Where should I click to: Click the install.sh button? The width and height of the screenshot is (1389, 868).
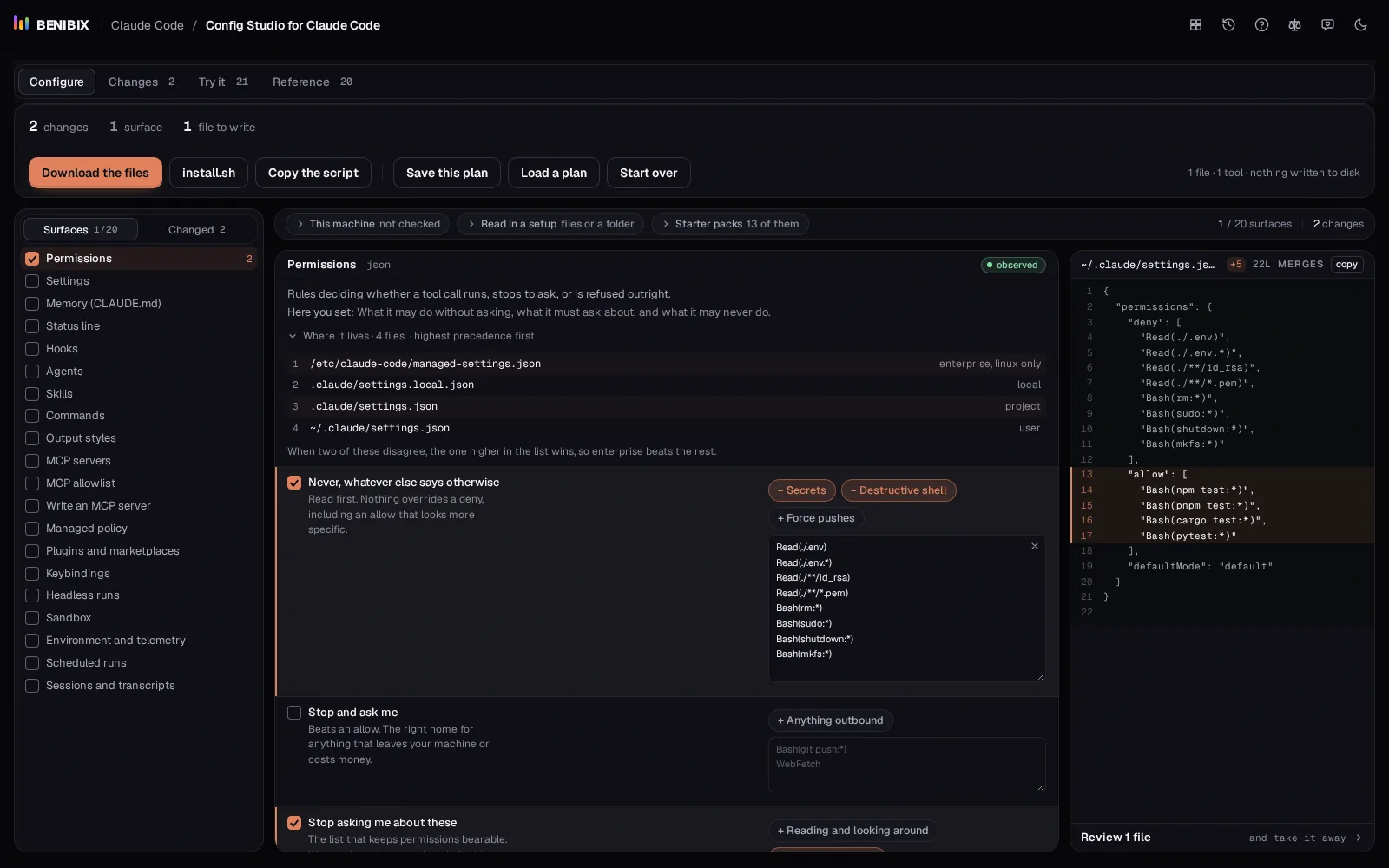pyautogui.click(x=208, y=173)
